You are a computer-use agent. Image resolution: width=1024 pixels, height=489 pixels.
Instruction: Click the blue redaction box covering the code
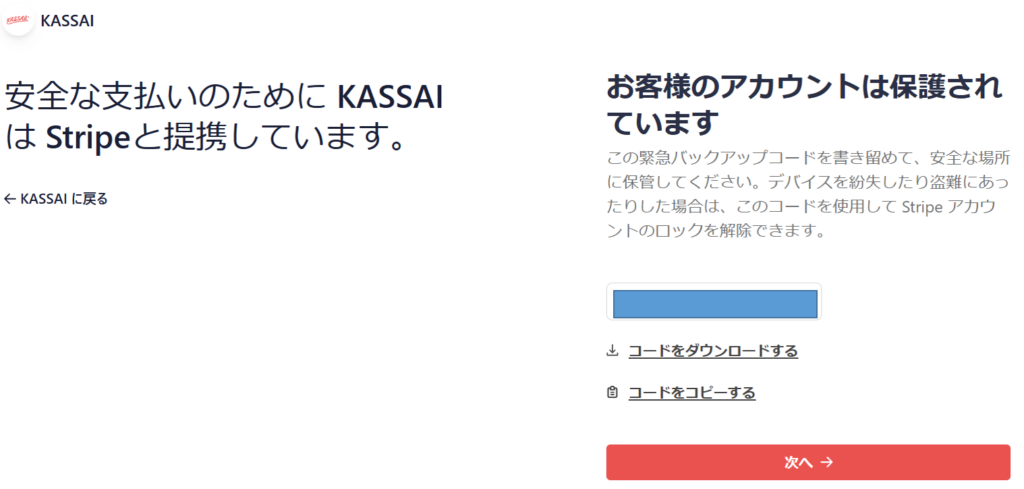[715, 304]
